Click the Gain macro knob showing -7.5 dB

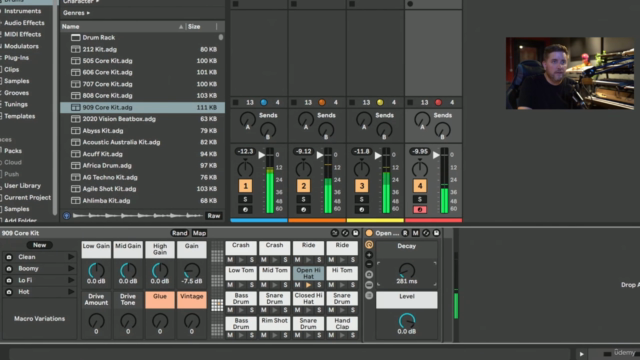pyautogui.click(x=191, y=271)
